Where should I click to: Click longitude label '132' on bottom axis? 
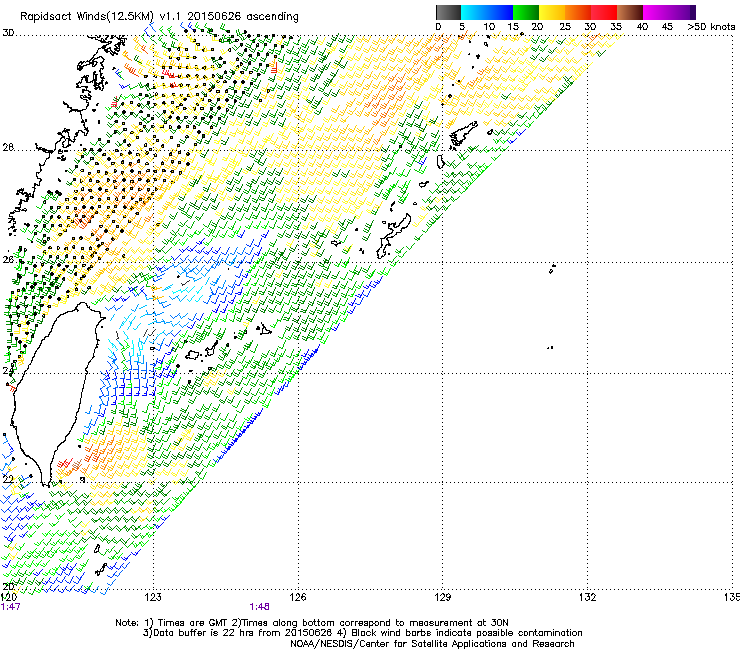588,598
